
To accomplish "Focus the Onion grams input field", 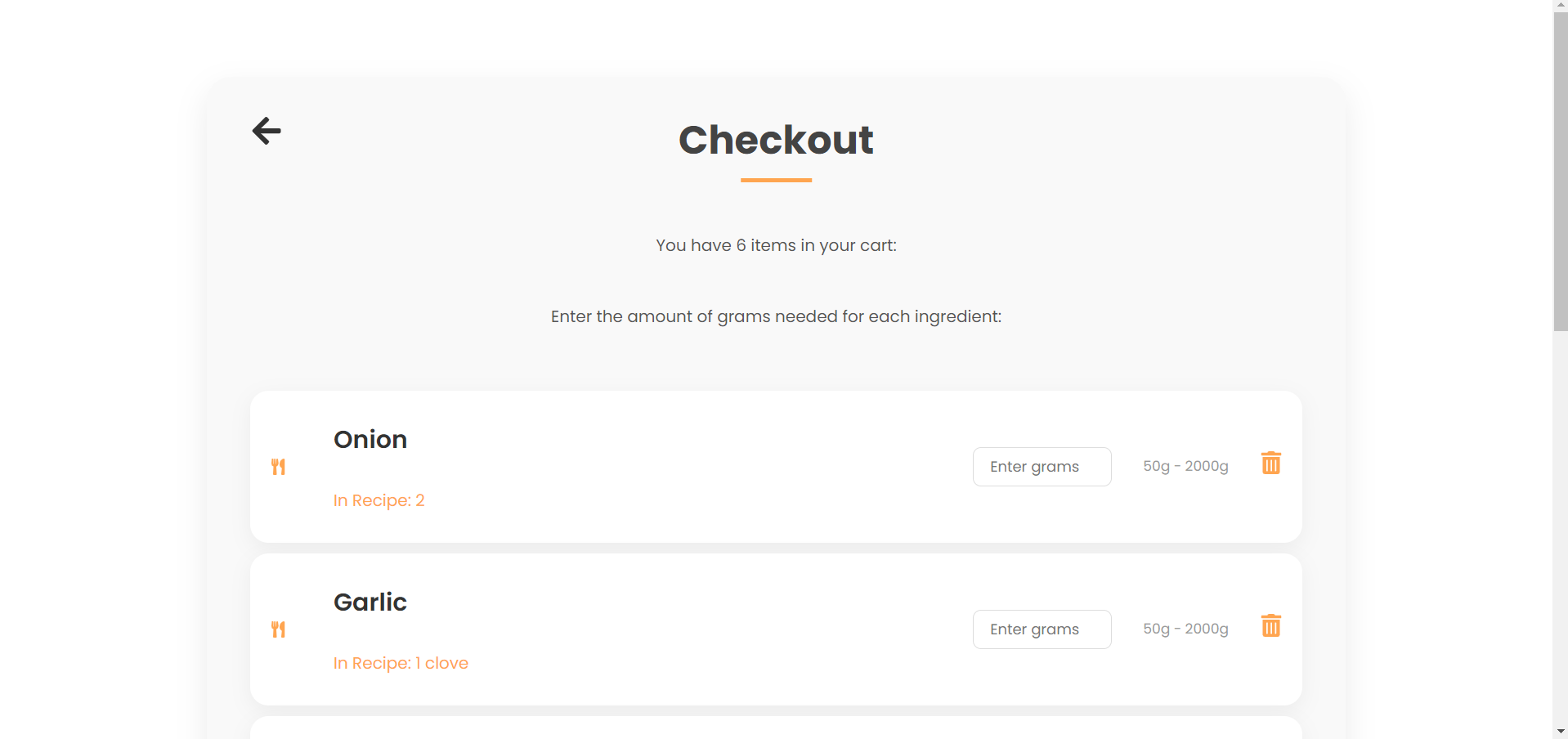I will [1042, 467].
